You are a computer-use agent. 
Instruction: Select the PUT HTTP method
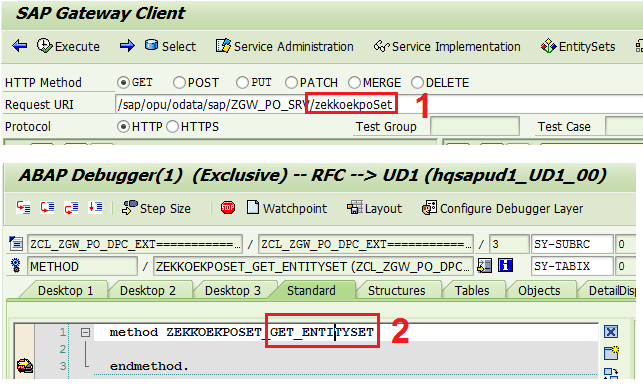(242, 82)
